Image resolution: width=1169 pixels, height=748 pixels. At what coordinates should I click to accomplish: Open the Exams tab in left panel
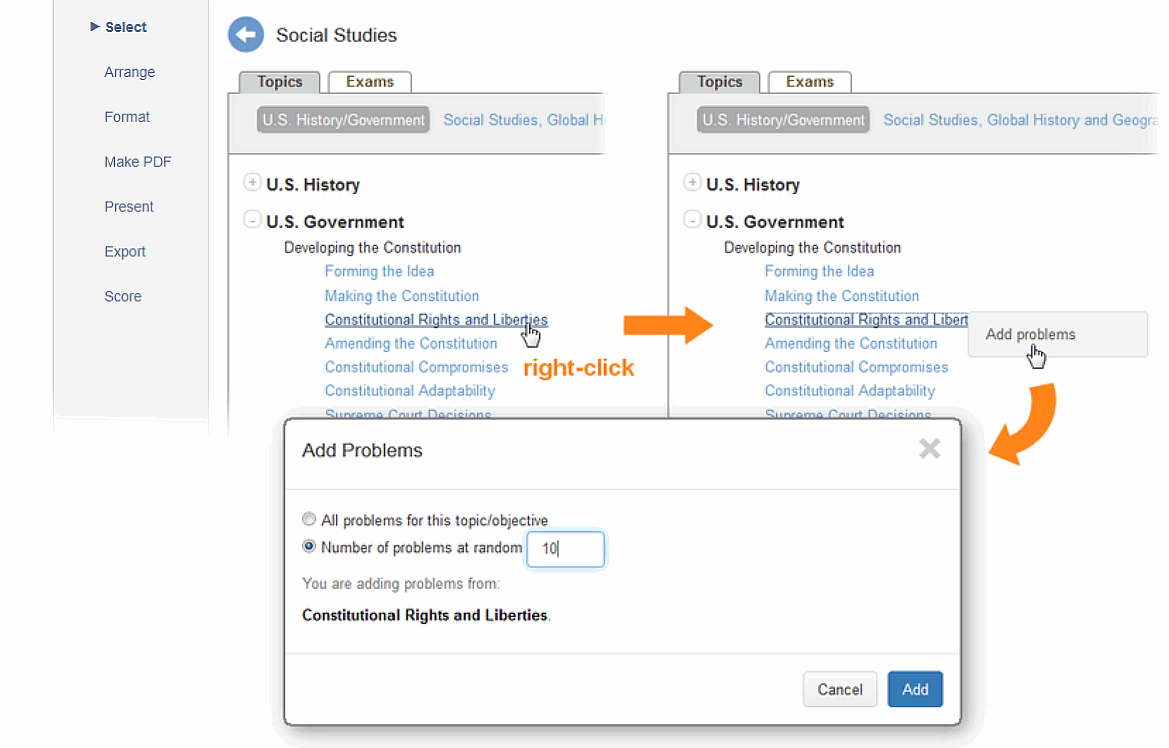pyautogui.click(x=370, y=81)
